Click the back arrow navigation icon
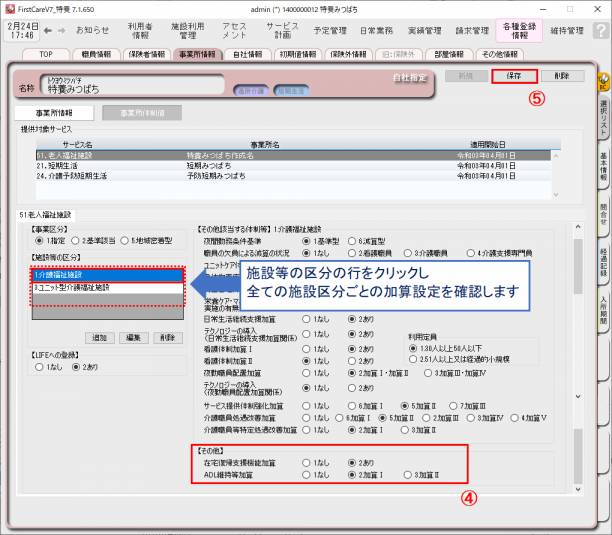 tap(47, 30)
